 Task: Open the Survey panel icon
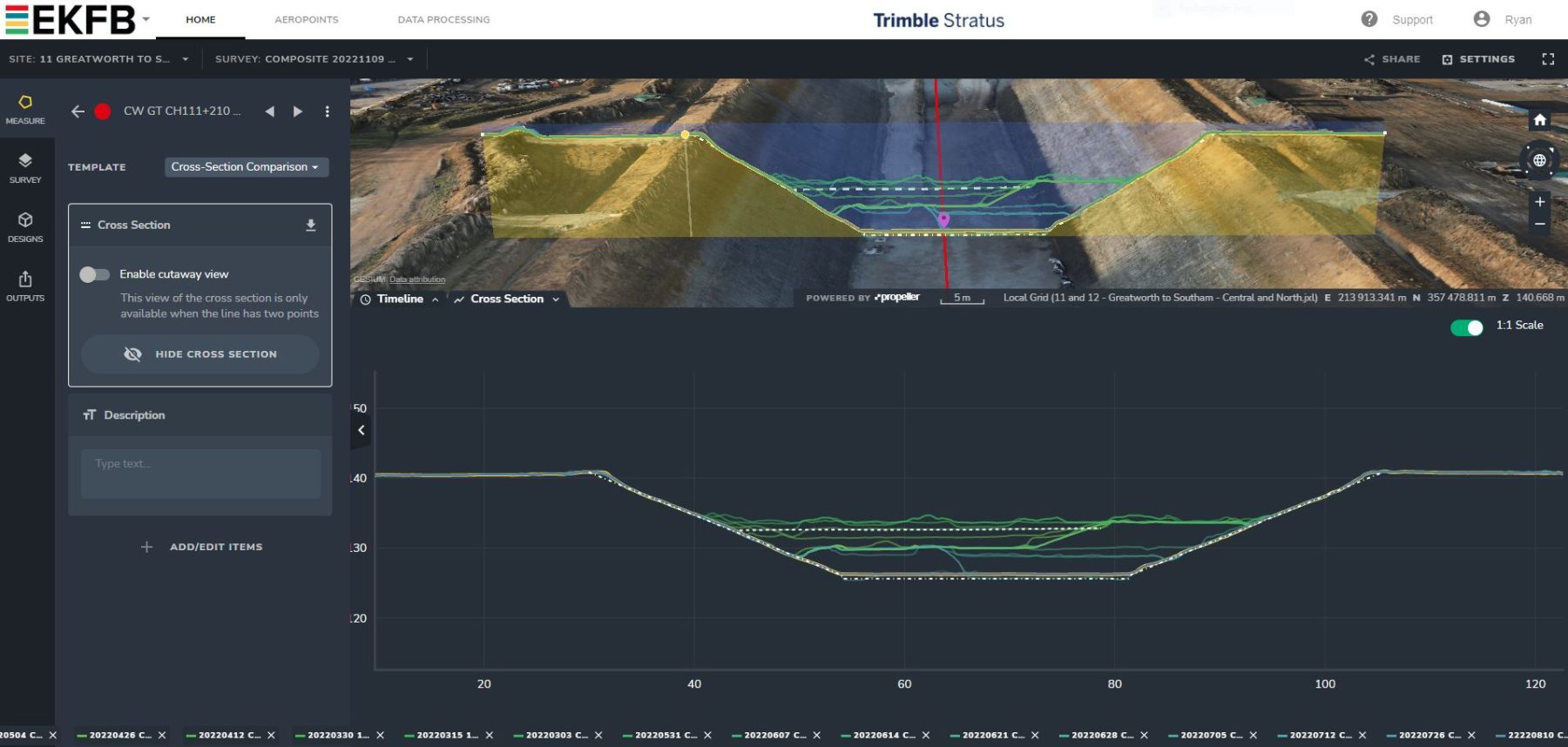pyautogui.click(x=25, y=168)
